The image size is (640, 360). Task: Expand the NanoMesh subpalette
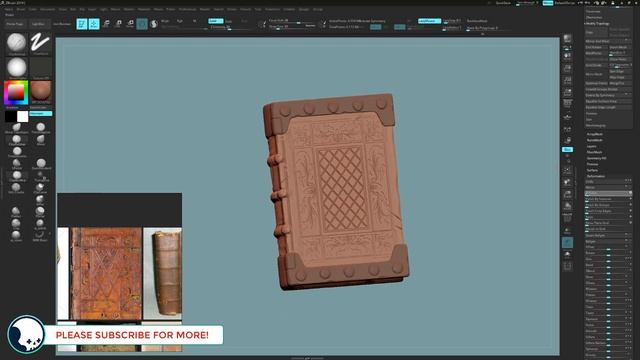(595, 140)
